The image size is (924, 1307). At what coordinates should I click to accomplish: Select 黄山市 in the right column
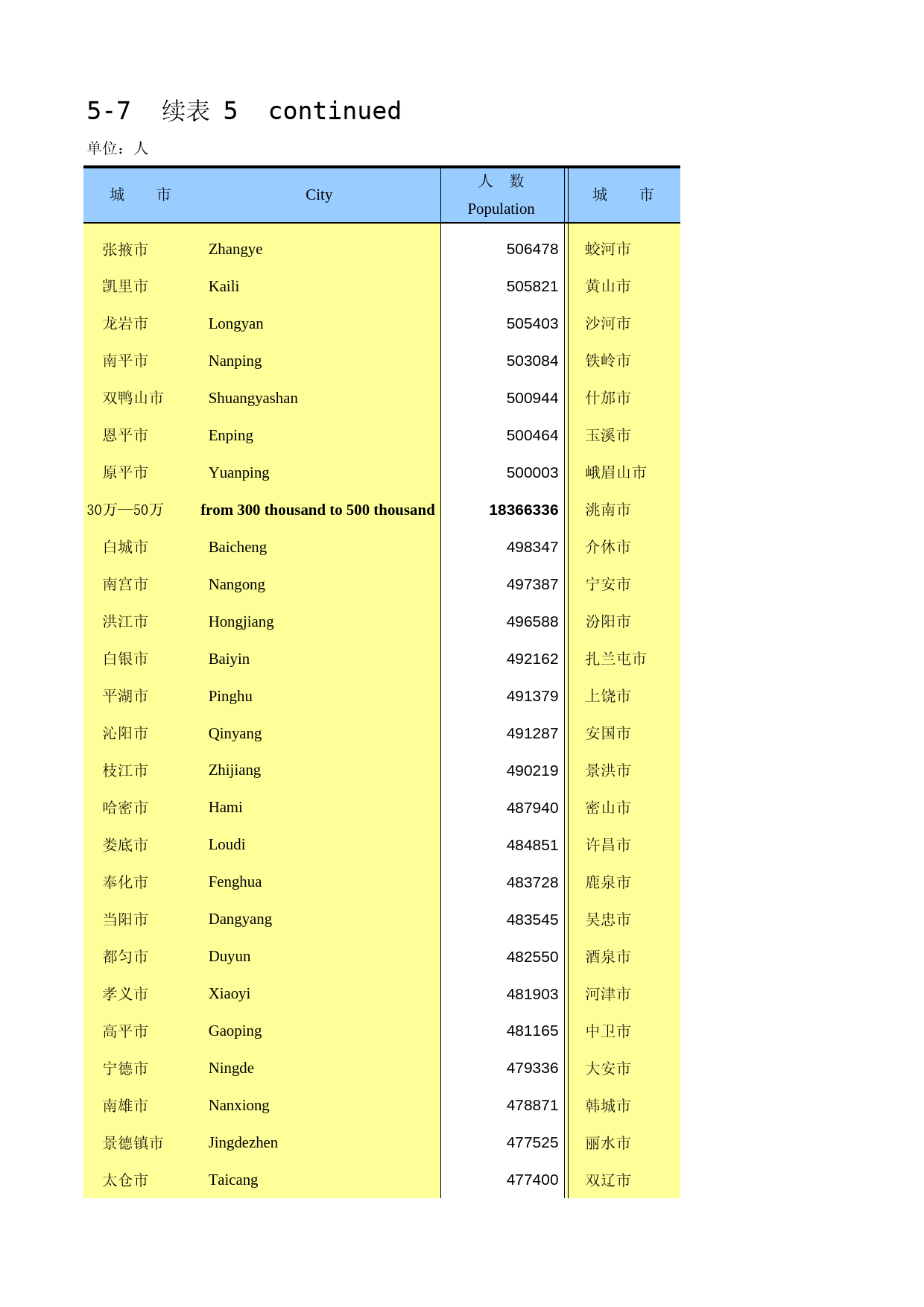[x=608, y=286]
